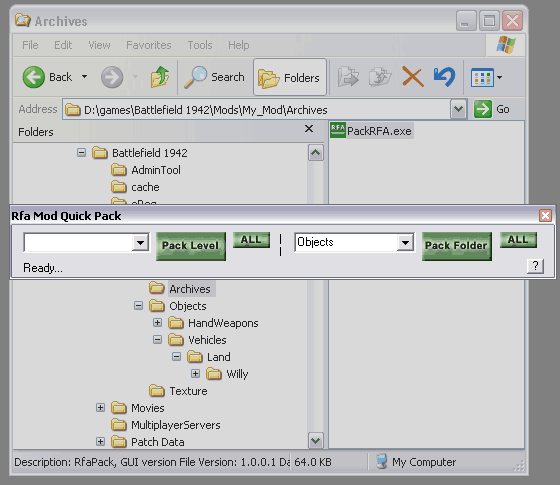Click the green Go button

pyautogui.click(x=492, y=109)
